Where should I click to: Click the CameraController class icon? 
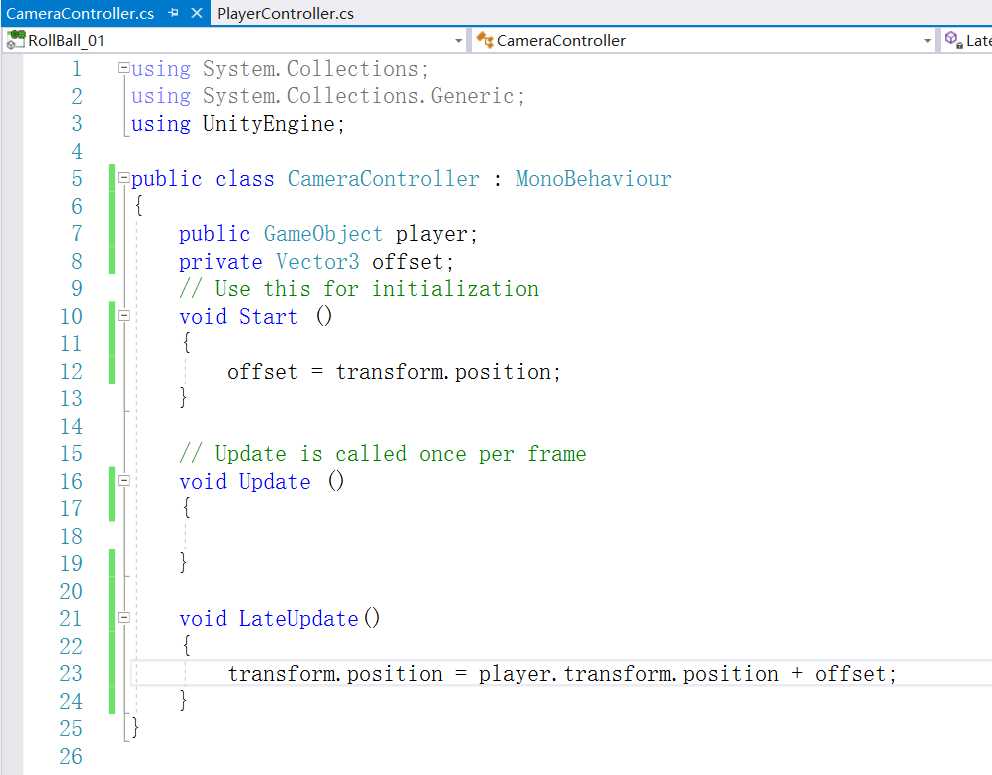pyautogui.click(x=485, y=40)
